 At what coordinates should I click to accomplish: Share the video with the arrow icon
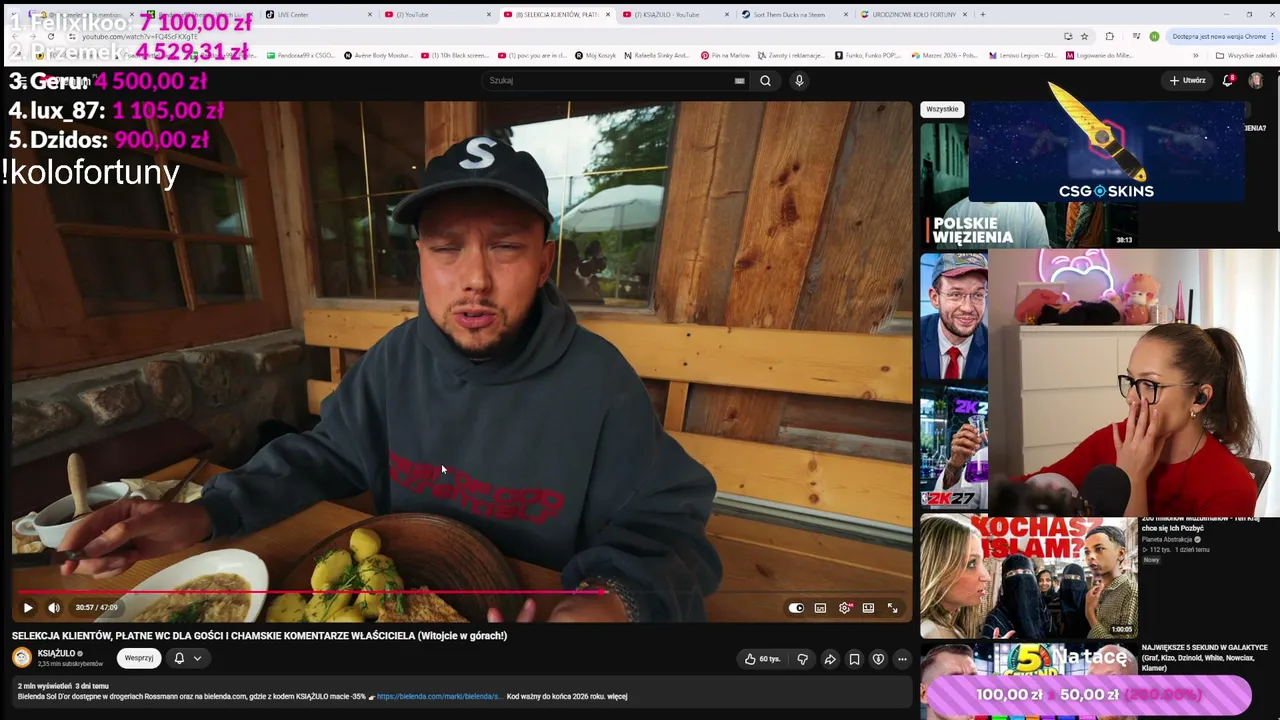[x=830, y=659]
